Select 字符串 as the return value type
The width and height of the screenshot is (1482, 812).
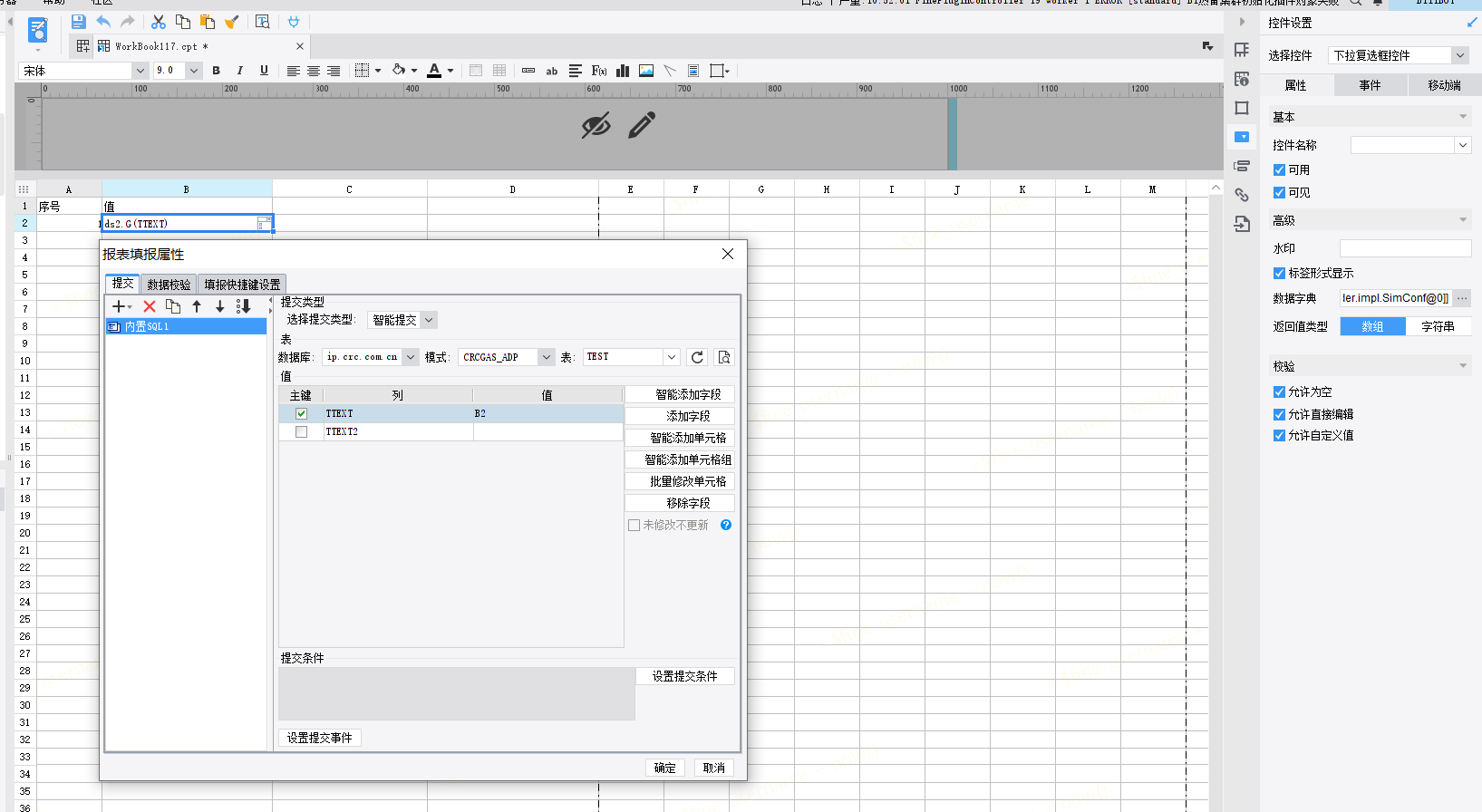click(1438, 326)
